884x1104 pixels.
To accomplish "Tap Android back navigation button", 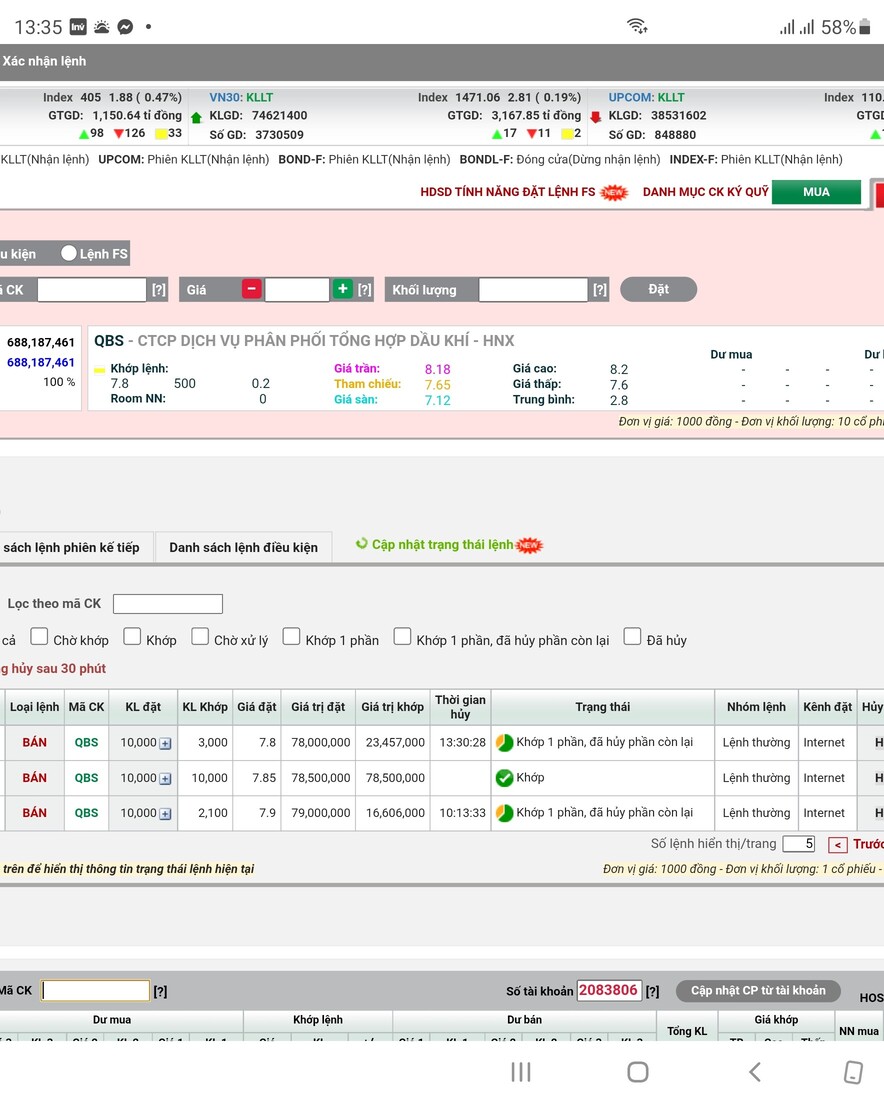I will pyautogui.click(x=755, y=1072).
